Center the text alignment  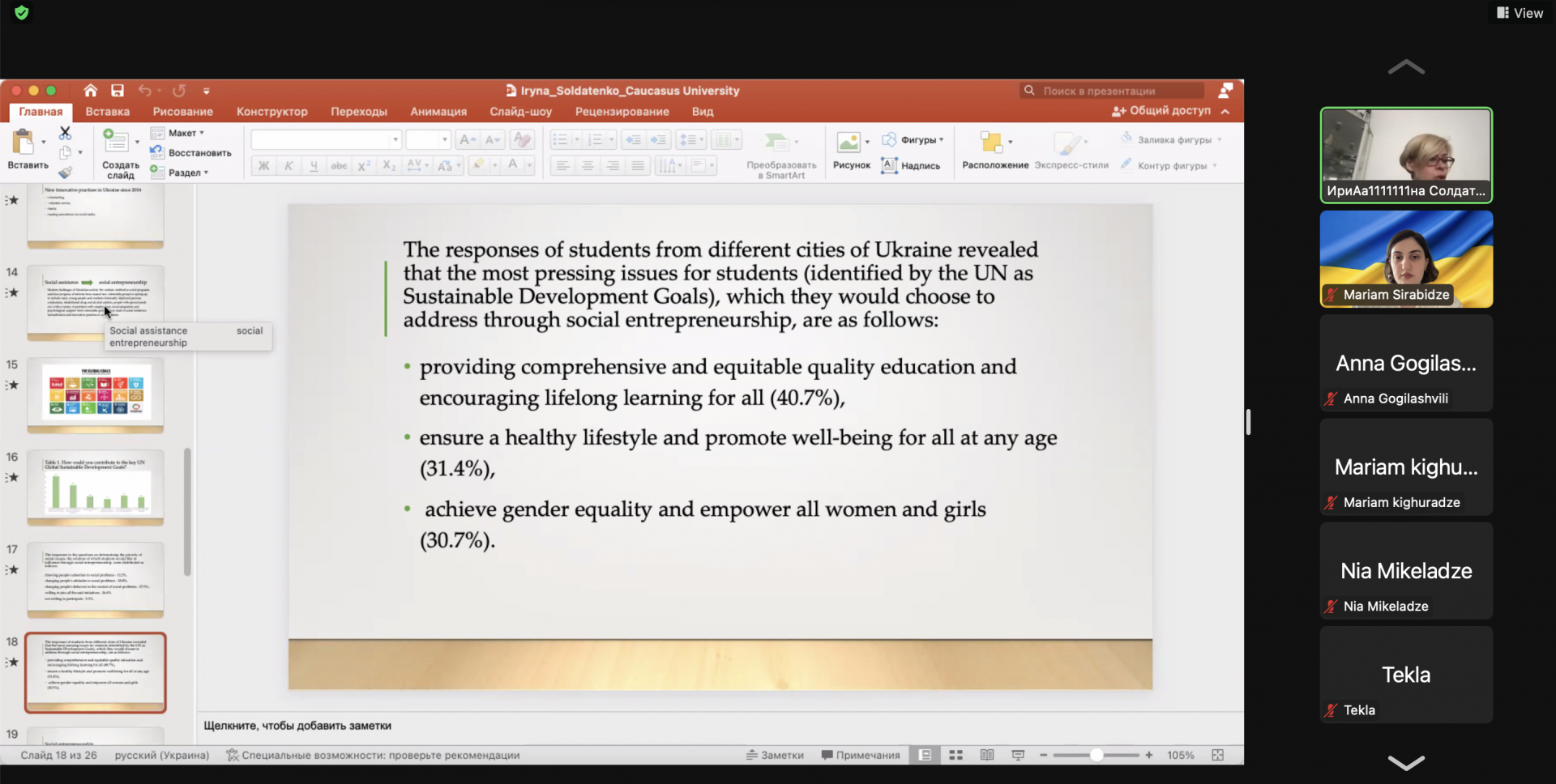[x=588, y=166]
